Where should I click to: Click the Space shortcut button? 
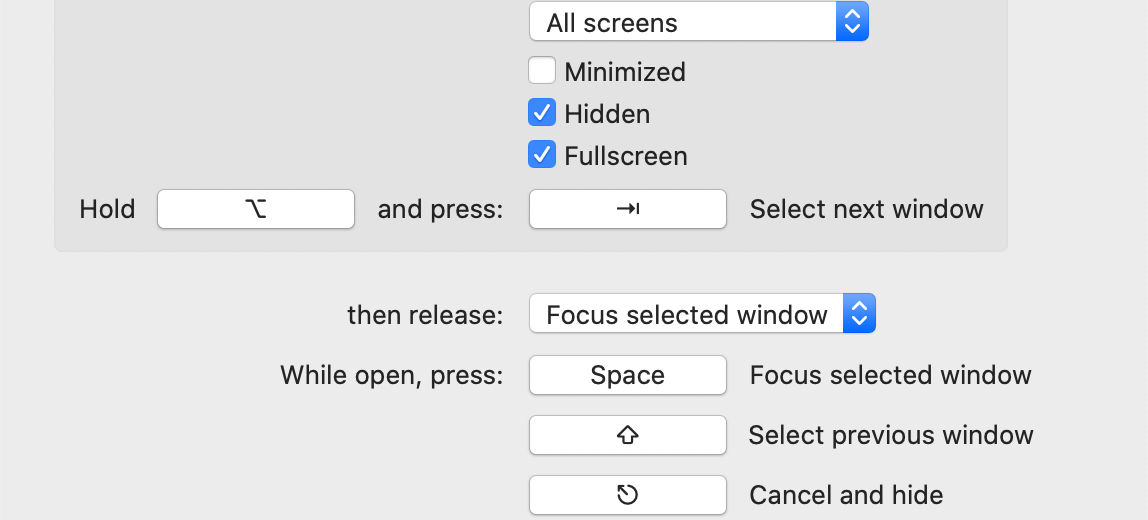(627, 375)
